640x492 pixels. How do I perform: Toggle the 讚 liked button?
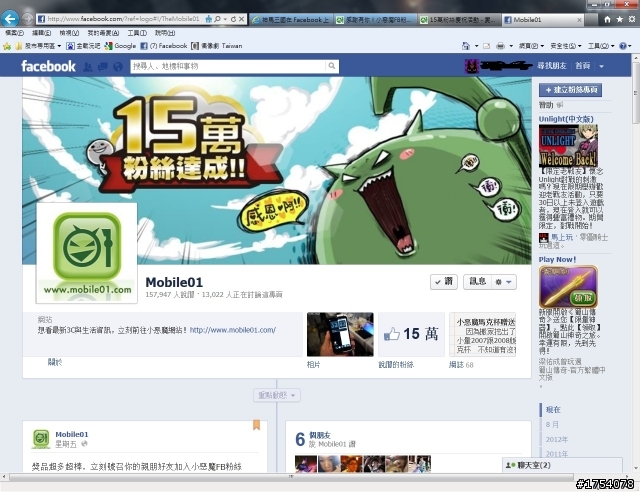coord(444,282)
